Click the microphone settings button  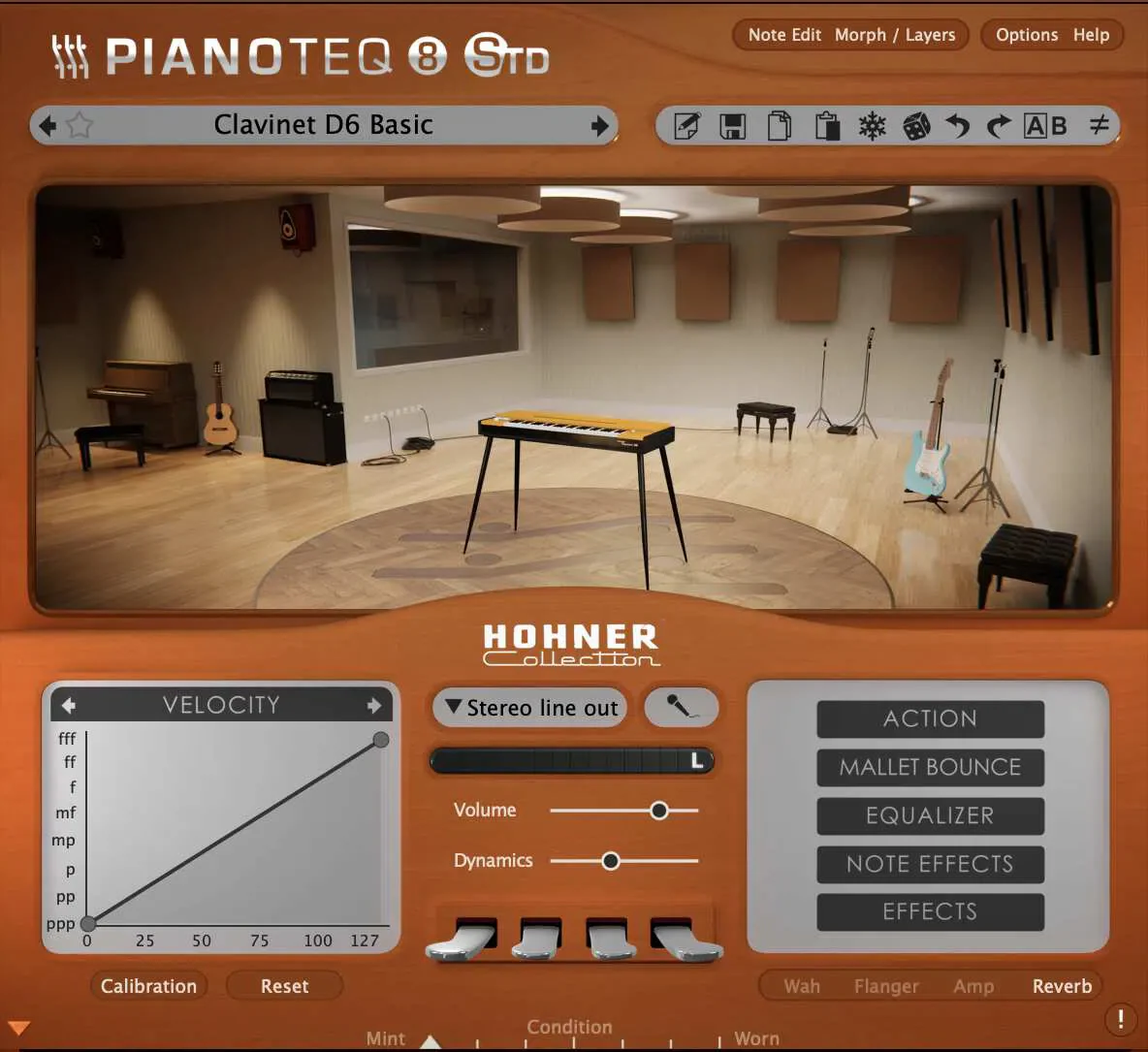tap(681, 707)
